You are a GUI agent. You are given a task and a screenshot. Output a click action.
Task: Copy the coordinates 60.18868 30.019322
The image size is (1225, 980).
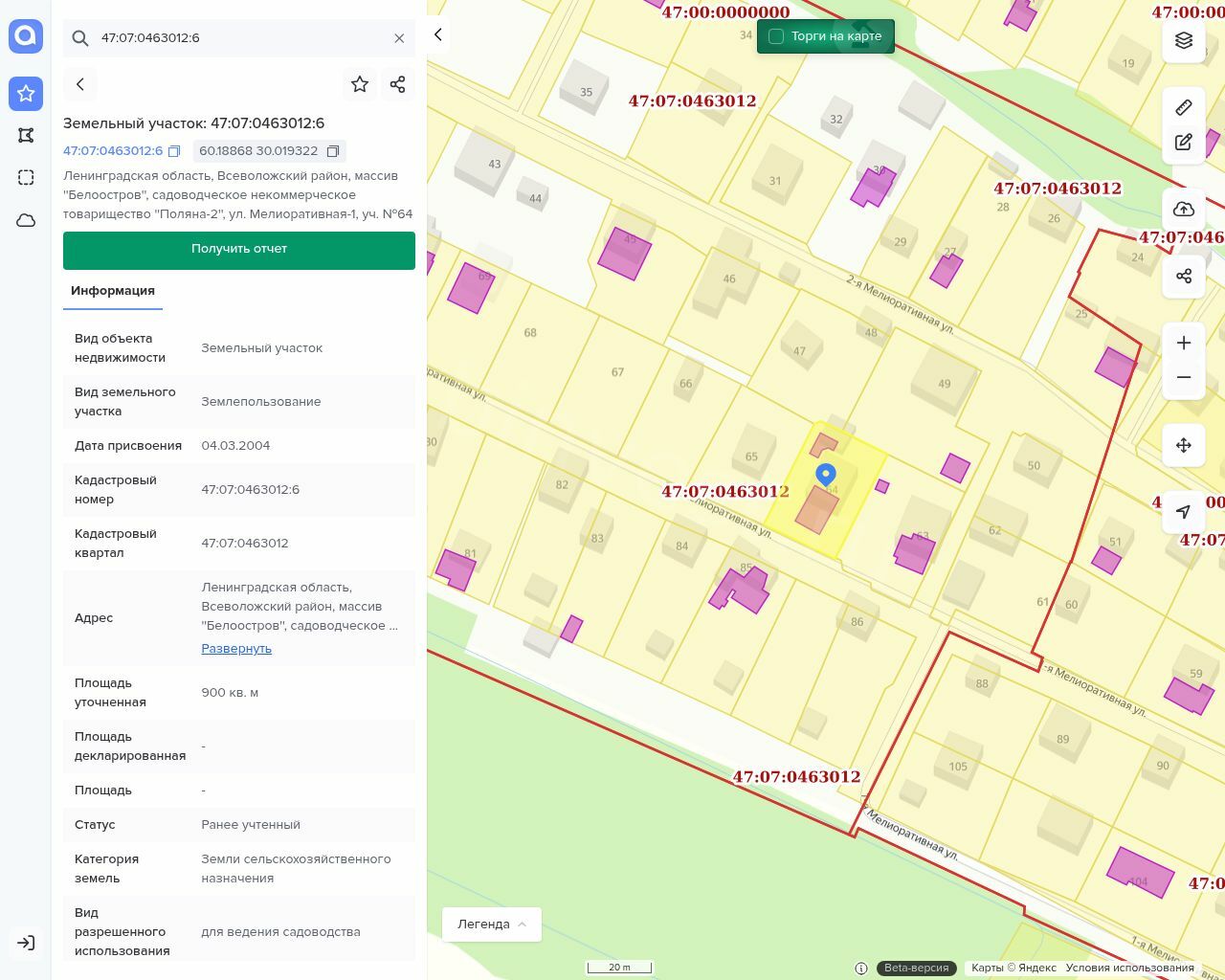333,151
